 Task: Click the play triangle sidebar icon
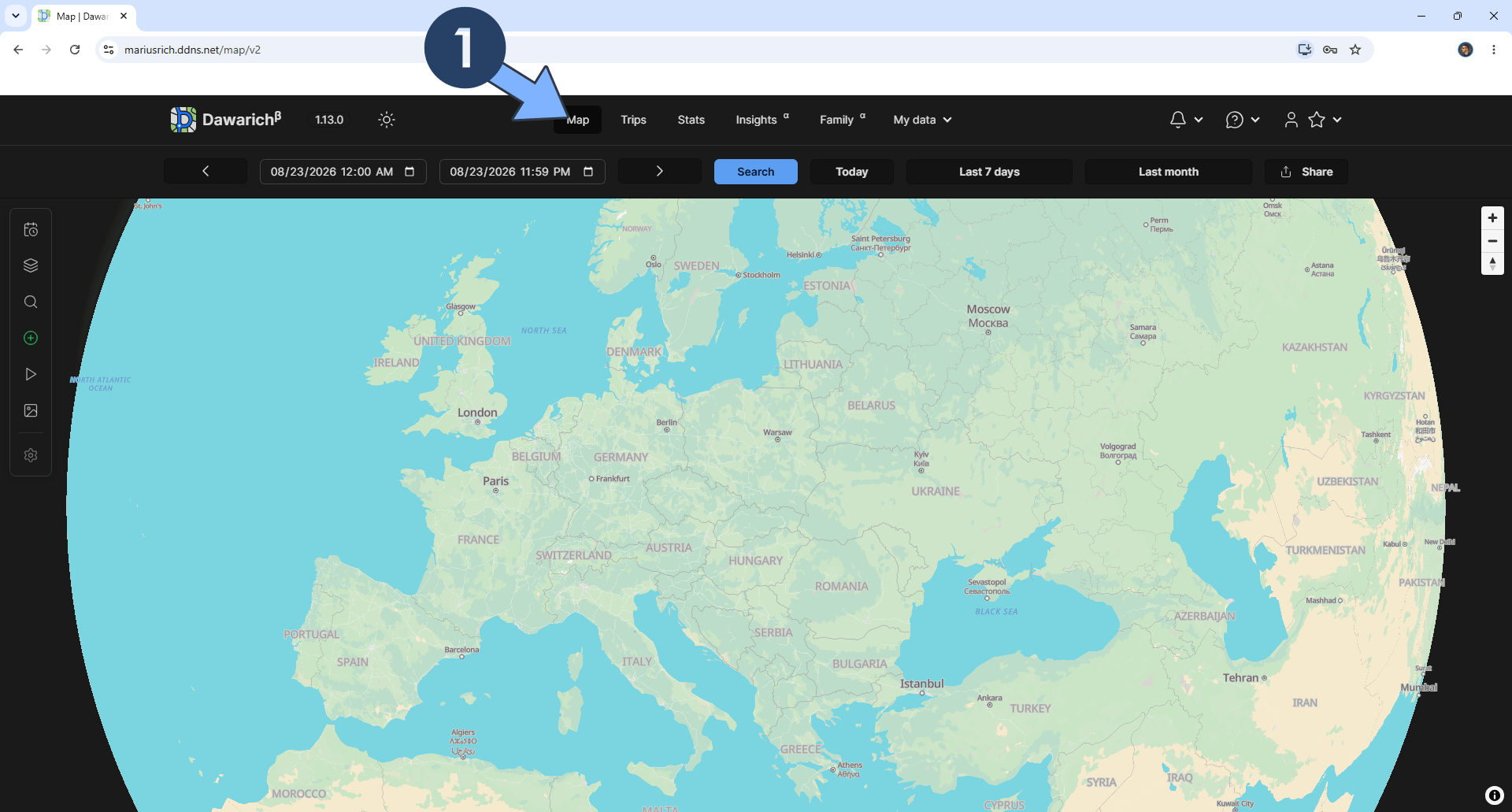[x=31, y=374]
